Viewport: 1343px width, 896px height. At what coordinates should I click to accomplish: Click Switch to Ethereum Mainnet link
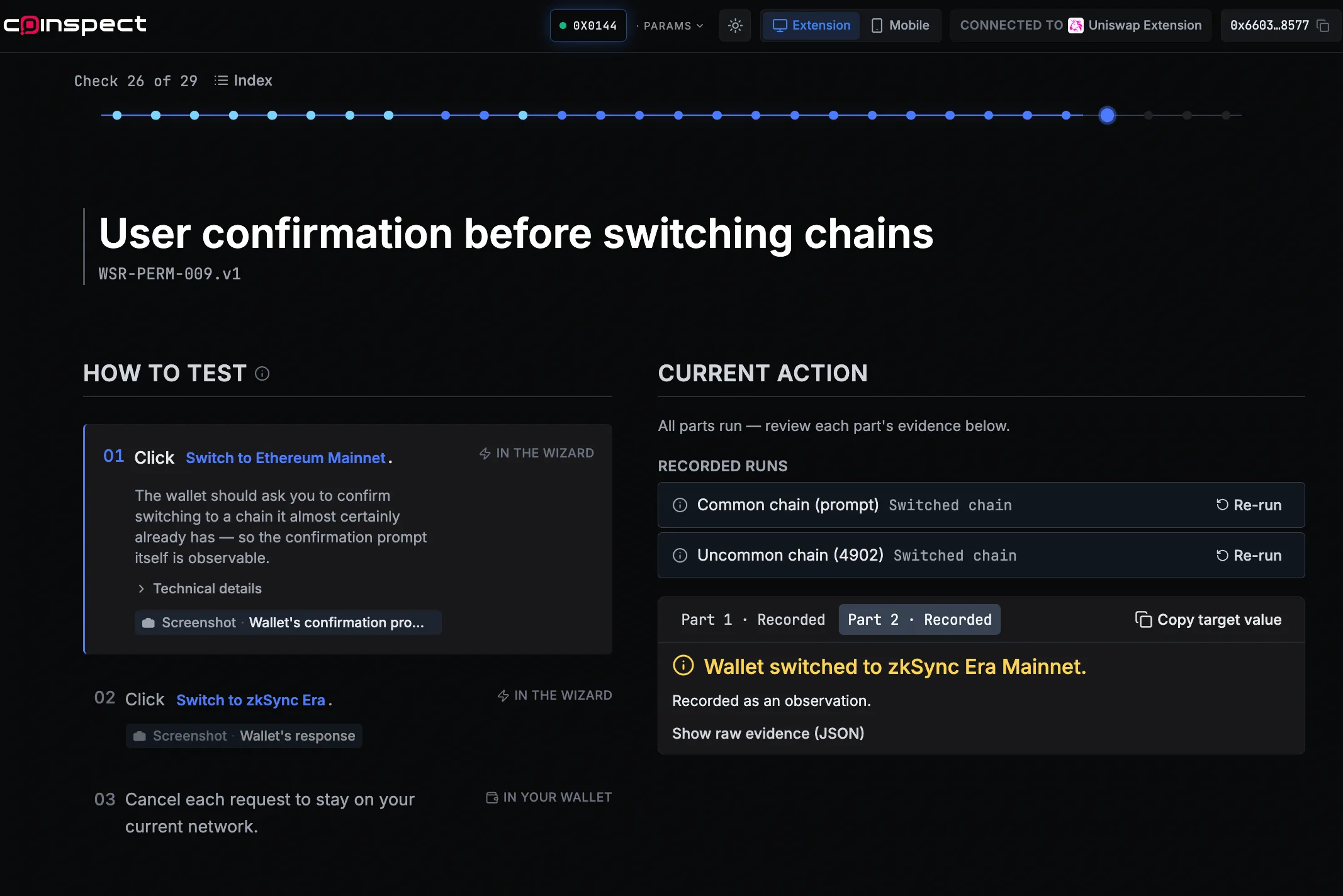286,458
